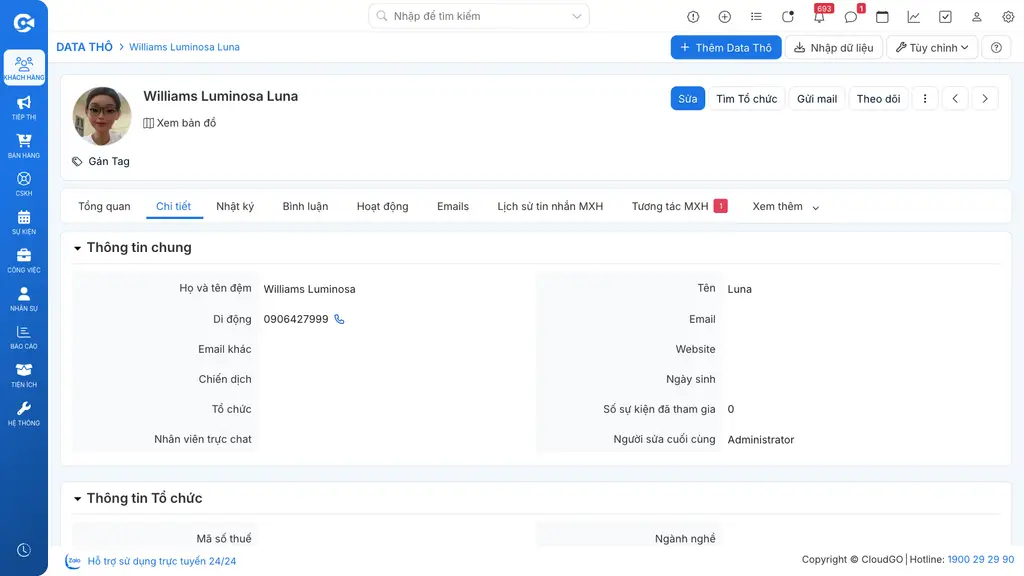Open Xem bản đồ map link
The height and width of the screenshot is (576, 1024).
tap(180, 123)
